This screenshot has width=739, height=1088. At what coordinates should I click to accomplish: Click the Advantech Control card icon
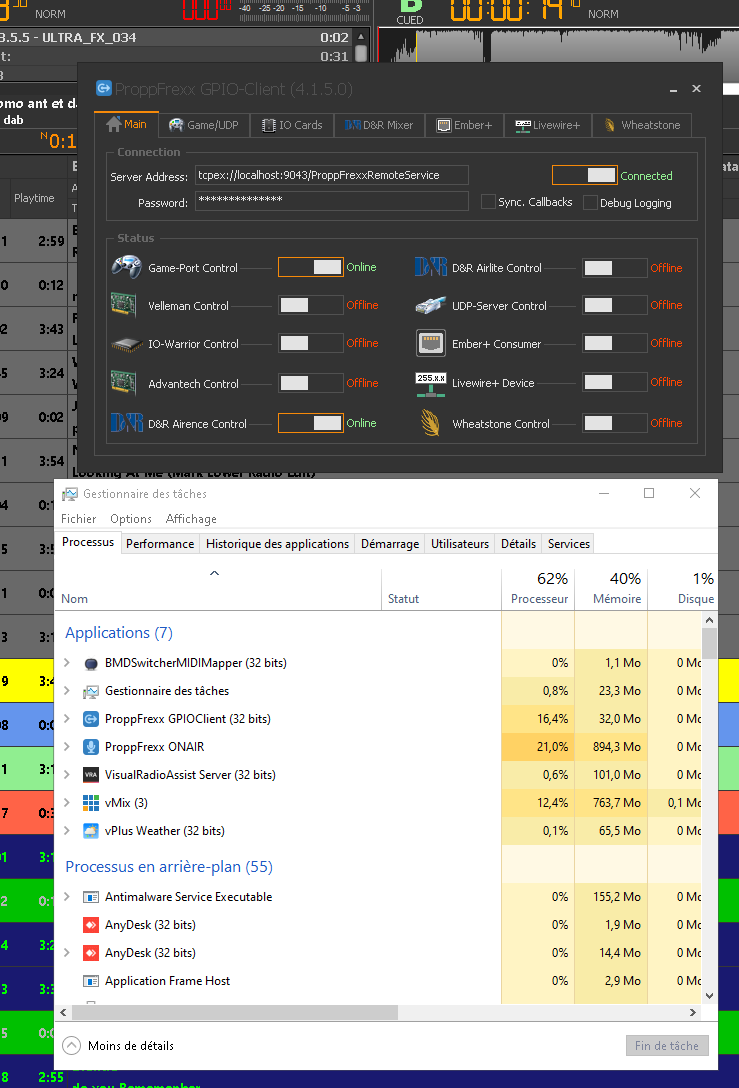[x=124, y=383]
